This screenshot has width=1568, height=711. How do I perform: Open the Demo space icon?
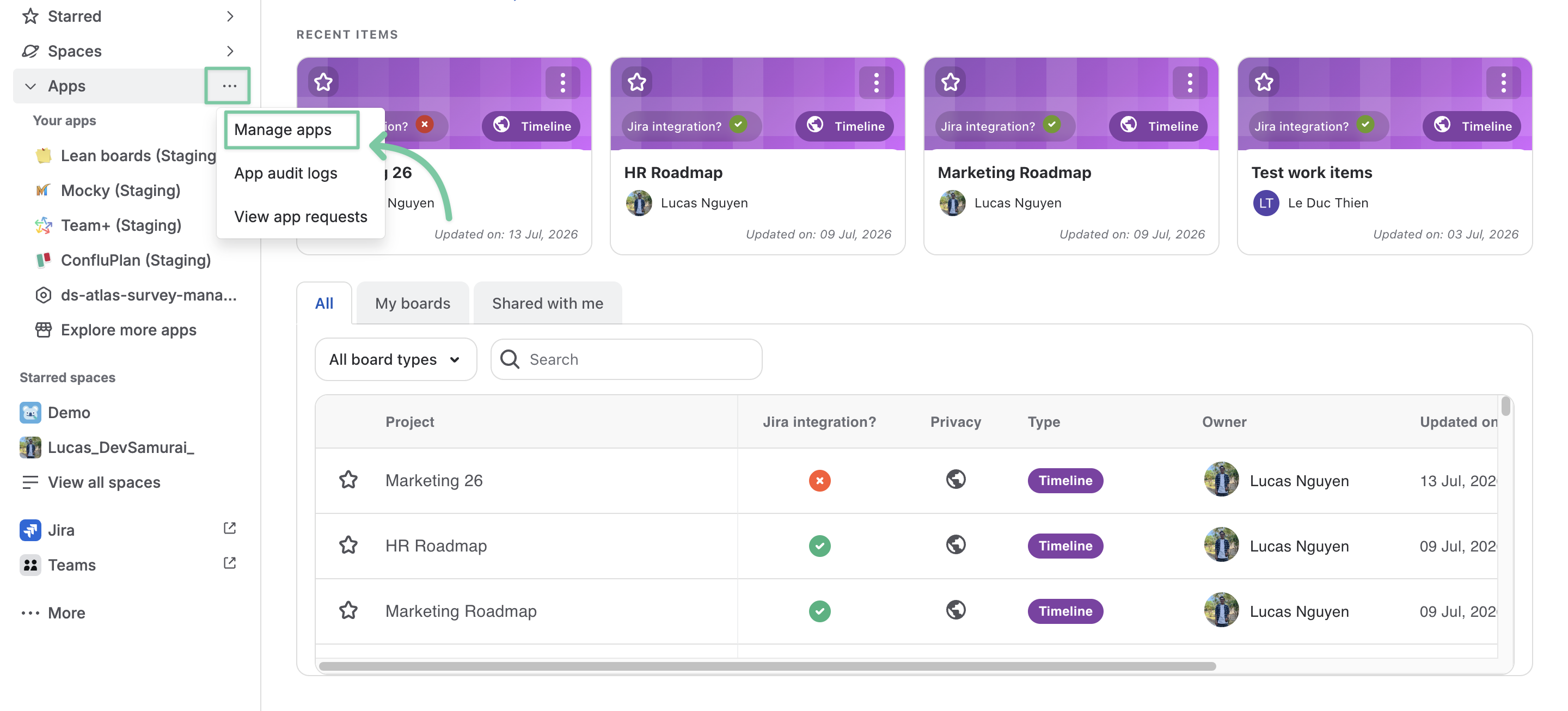coord(30,412)
